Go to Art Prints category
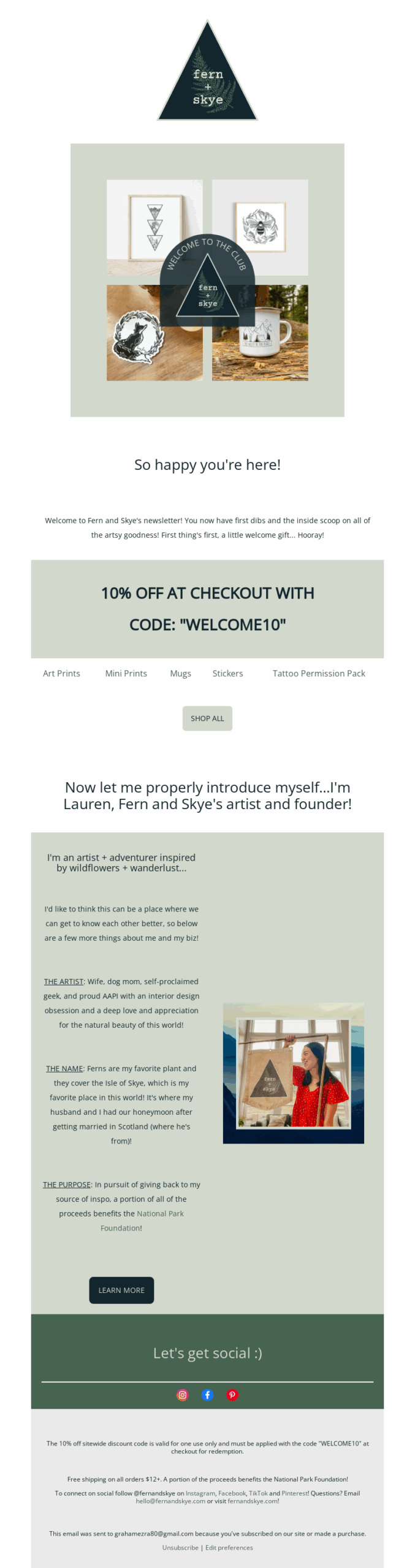Image resolution: width=415 pixels, height=1568 pixels. coord(61,673)
